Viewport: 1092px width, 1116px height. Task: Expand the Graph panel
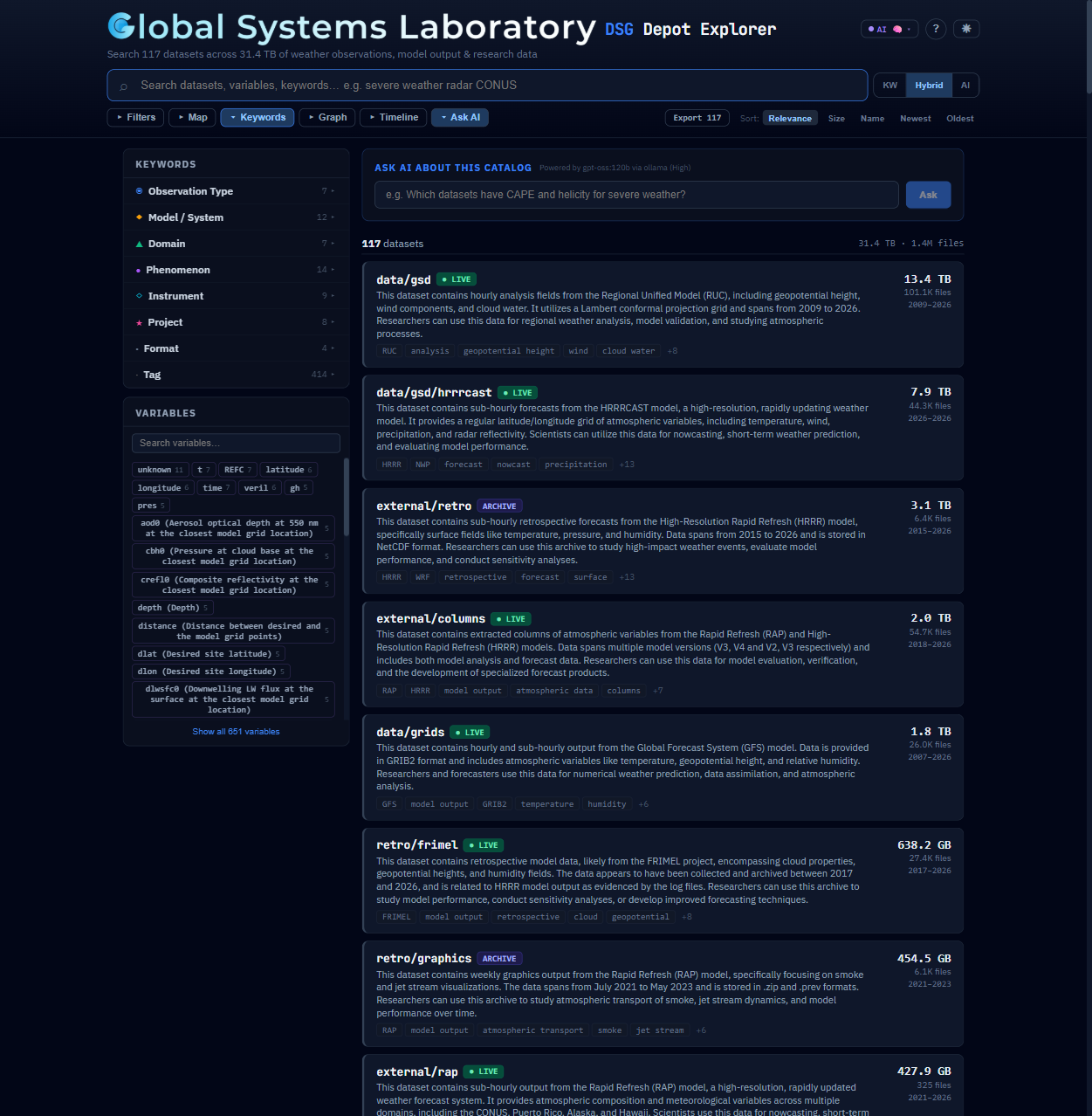[x=327, y=117]
